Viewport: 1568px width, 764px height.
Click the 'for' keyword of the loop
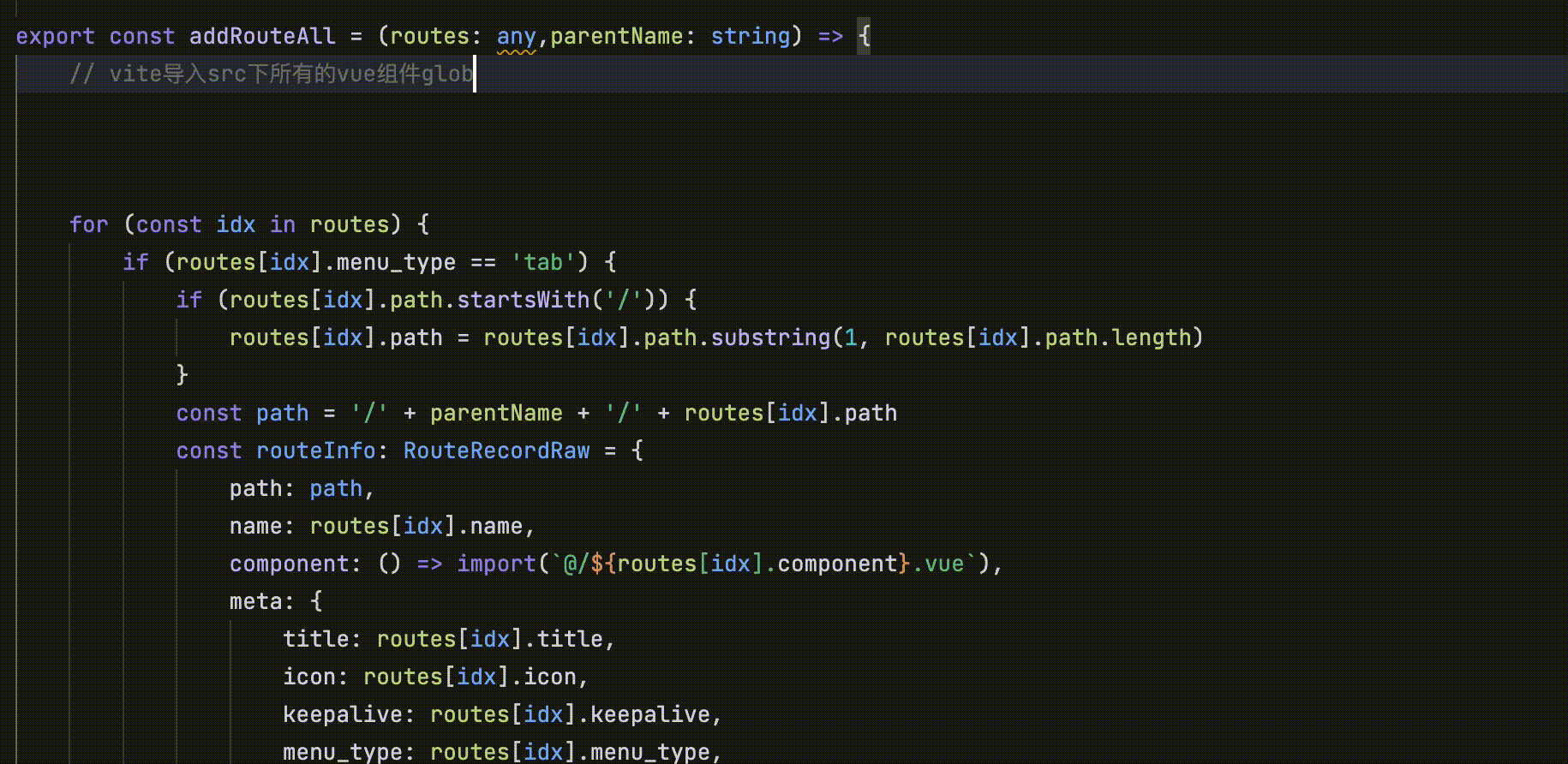tap(88, 224)
